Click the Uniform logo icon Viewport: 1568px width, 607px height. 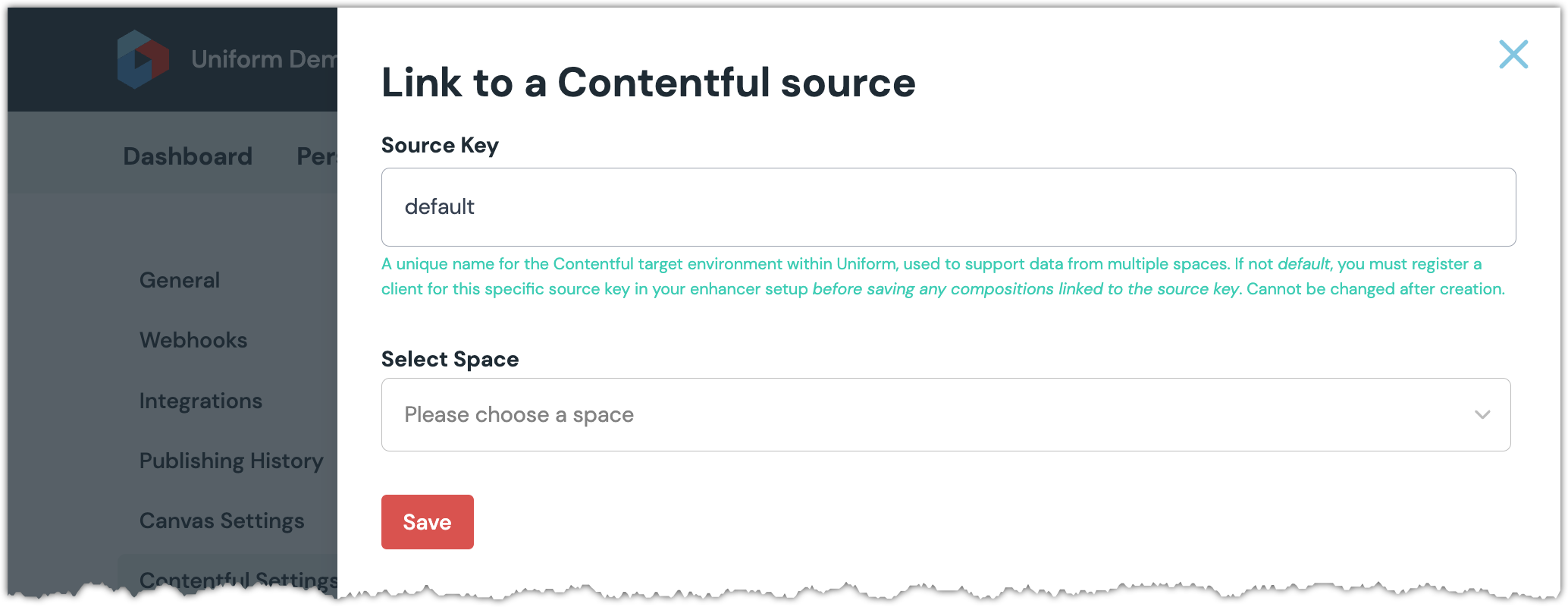coord(143,59)
